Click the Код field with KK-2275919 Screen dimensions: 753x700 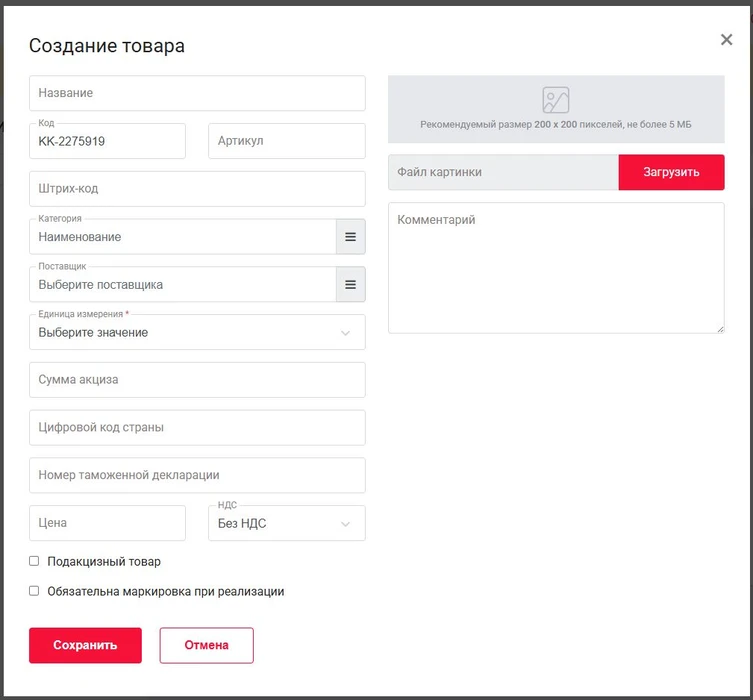tap(107, 142)
